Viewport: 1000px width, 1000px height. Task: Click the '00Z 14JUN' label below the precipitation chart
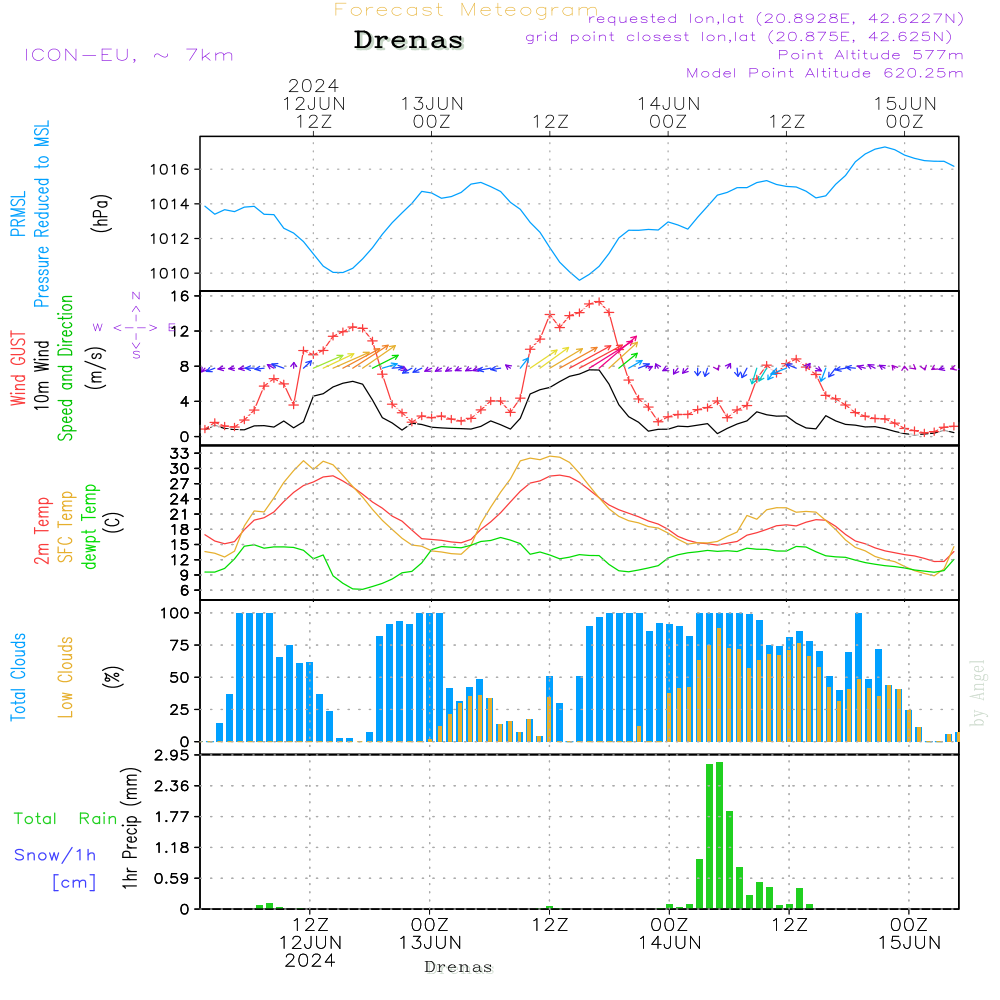click(x=670, y=934)
